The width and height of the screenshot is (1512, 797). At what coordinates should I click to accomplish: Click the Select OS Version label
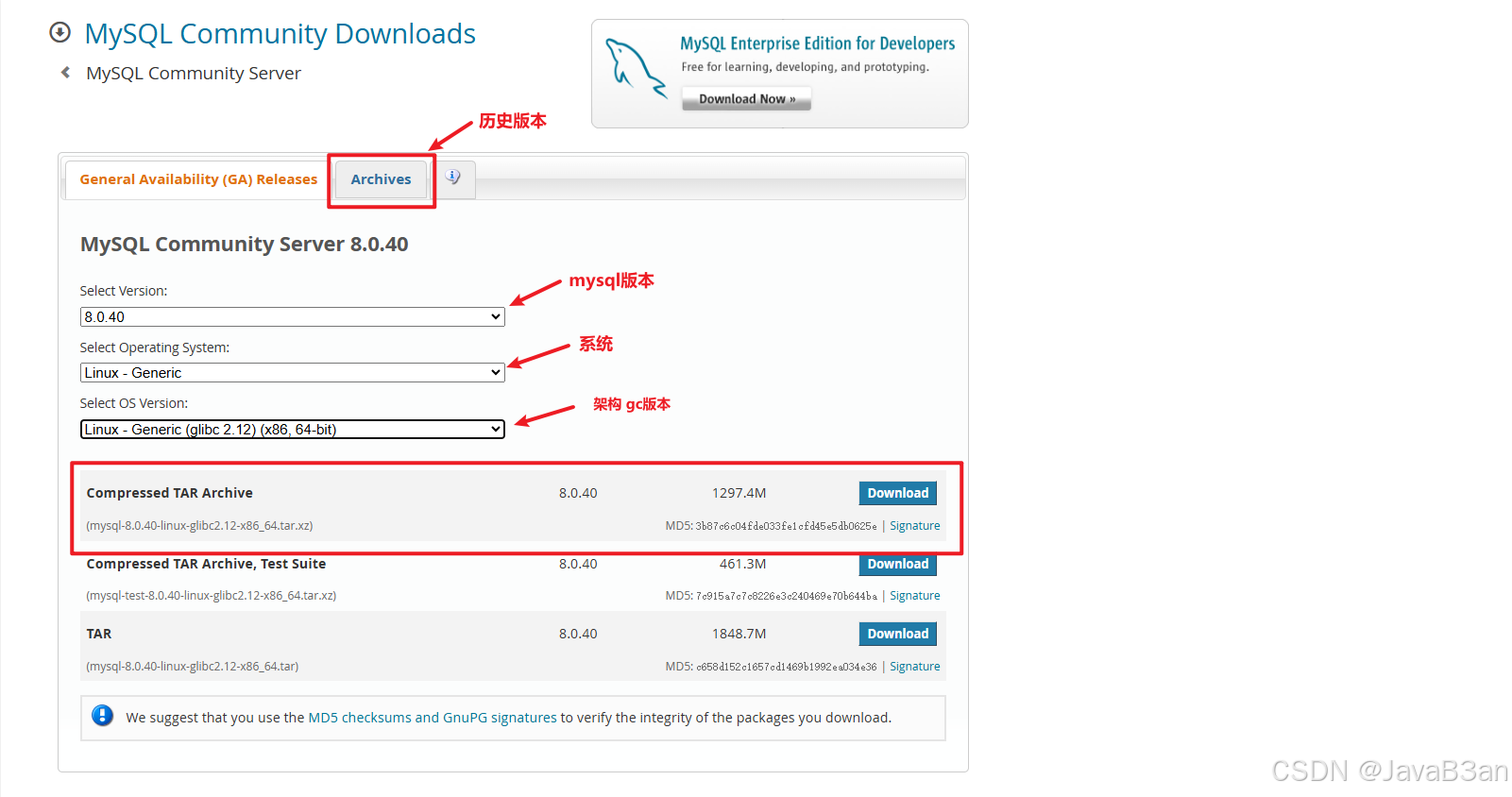pyautogui.click(x=134, y=403)
